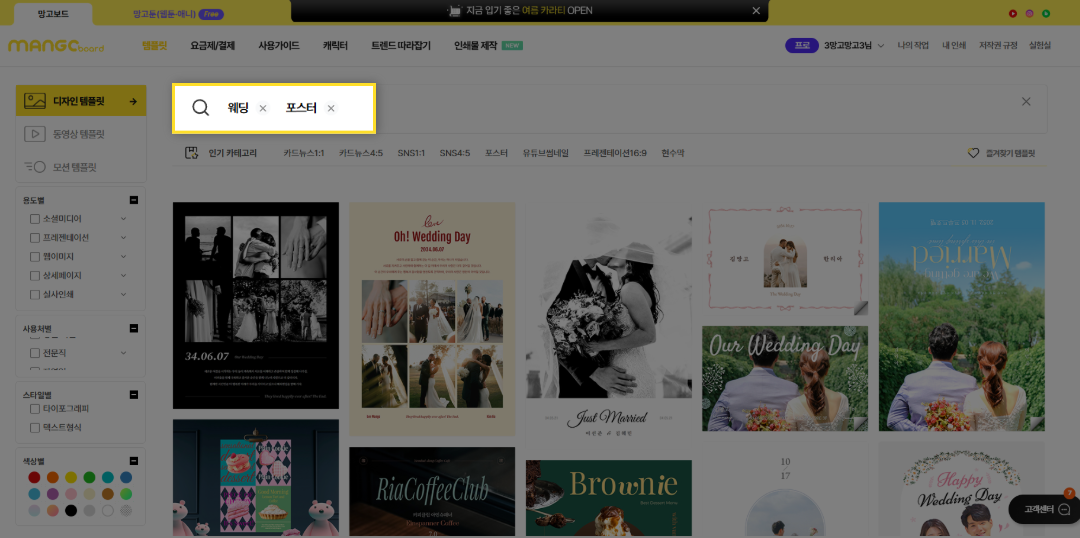Check the 상세페이지 filter
Screen dimensions: 1080x538
tap(34, 276)
